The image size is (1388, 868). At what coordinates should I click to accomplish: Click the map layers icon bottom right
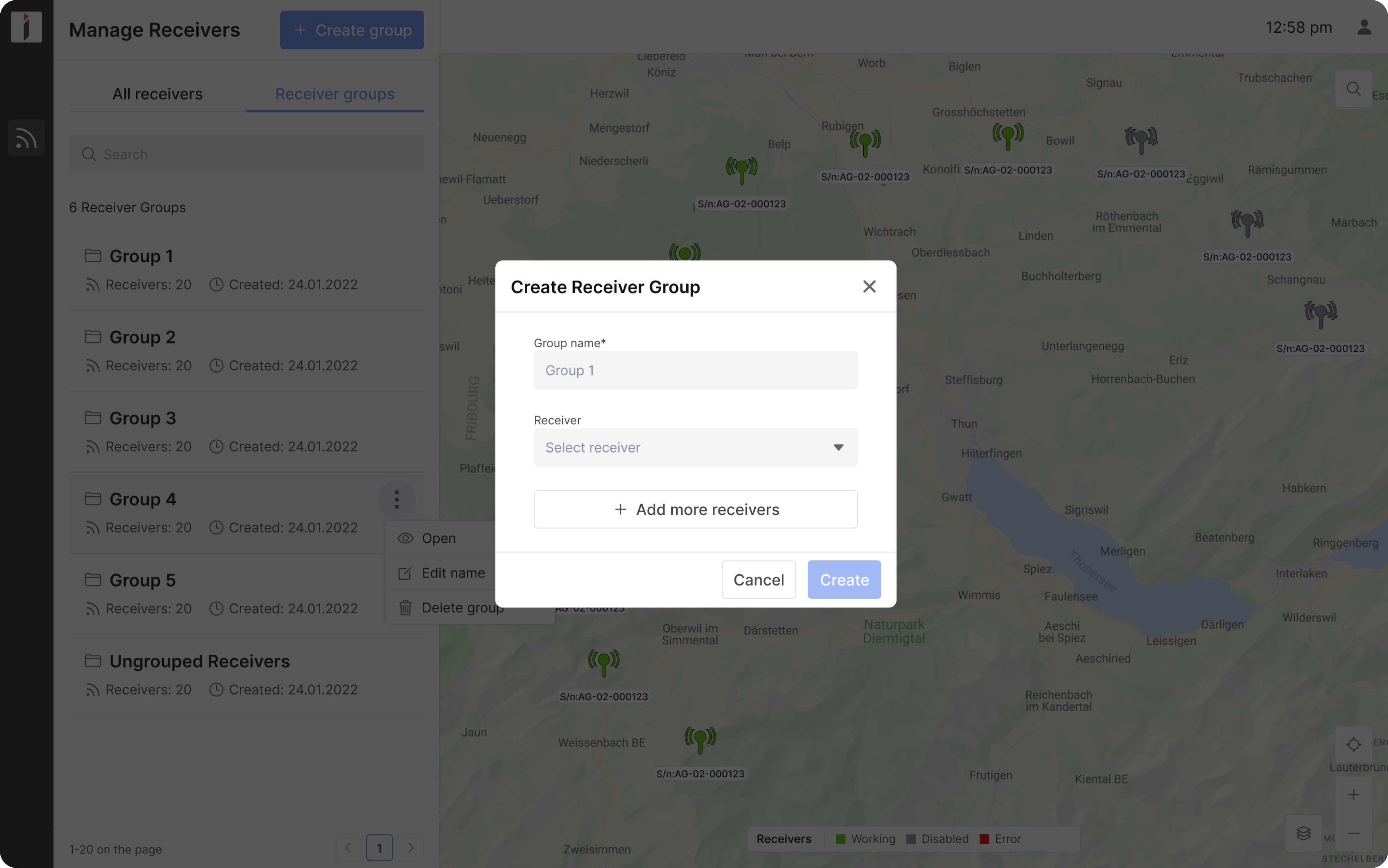coord(1304,834)
